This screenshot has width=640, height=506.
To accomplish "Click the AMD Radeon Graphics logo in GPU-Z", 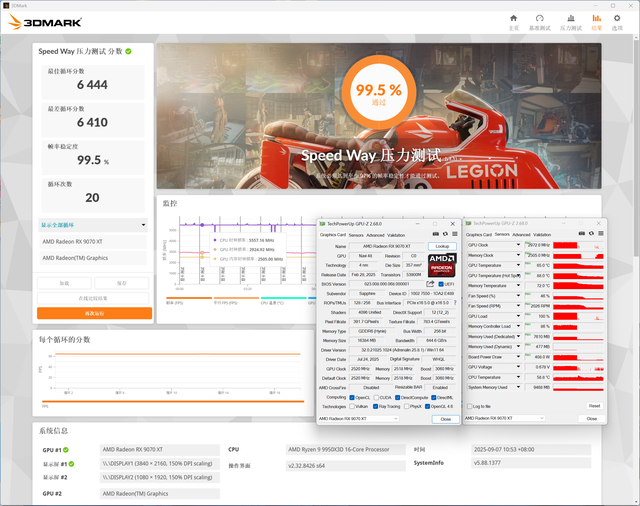I will 442,265.
